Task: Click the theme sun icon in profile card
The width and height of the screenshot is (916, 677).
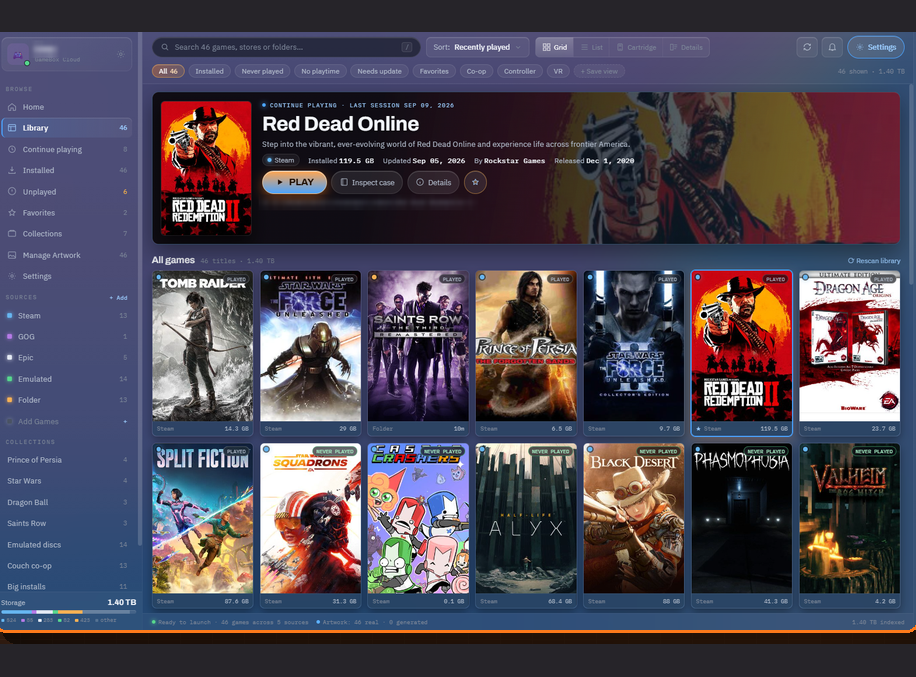Action: 120,54
